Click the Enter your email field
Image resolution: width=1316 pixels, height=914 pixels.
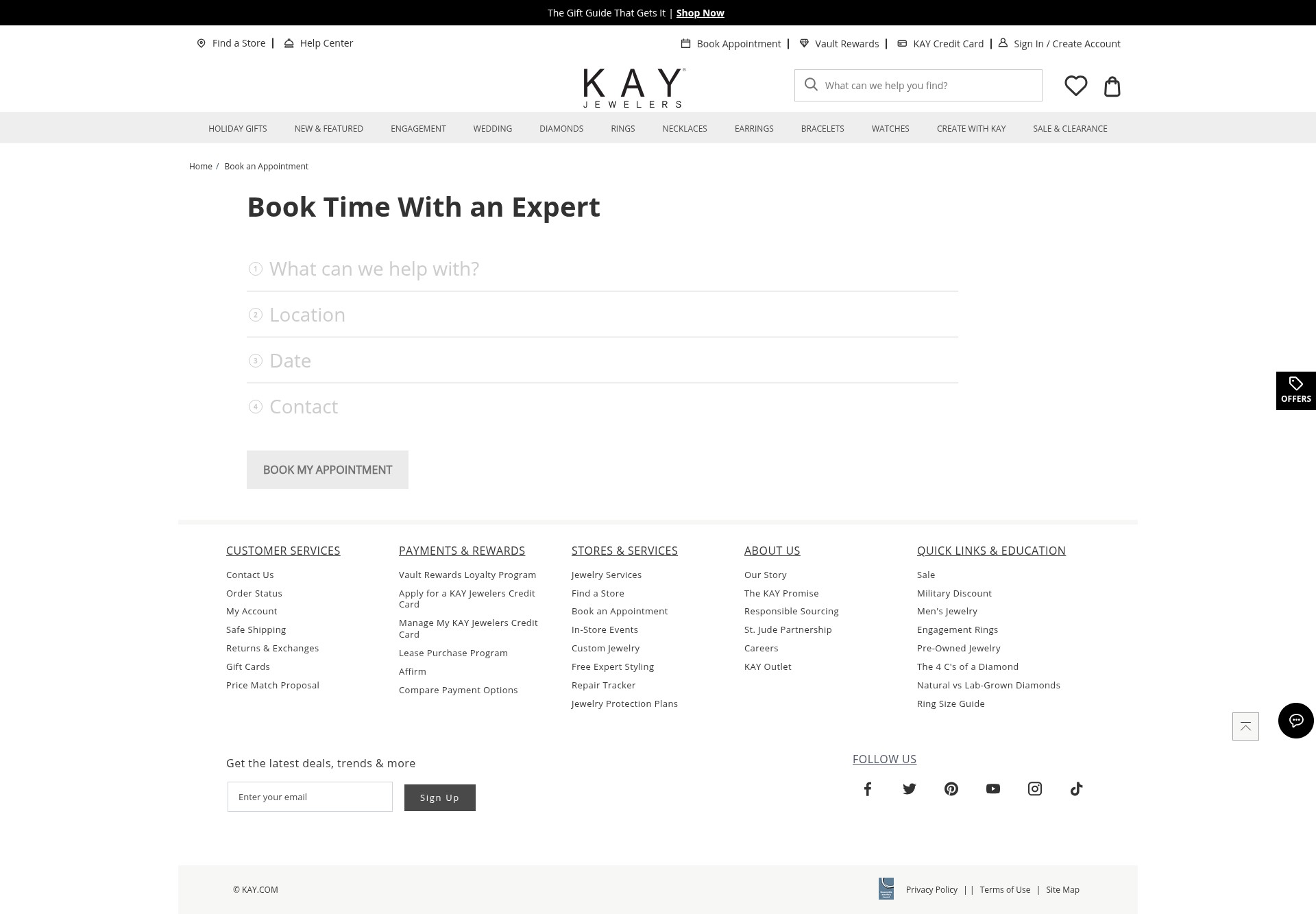coord(310,797)
